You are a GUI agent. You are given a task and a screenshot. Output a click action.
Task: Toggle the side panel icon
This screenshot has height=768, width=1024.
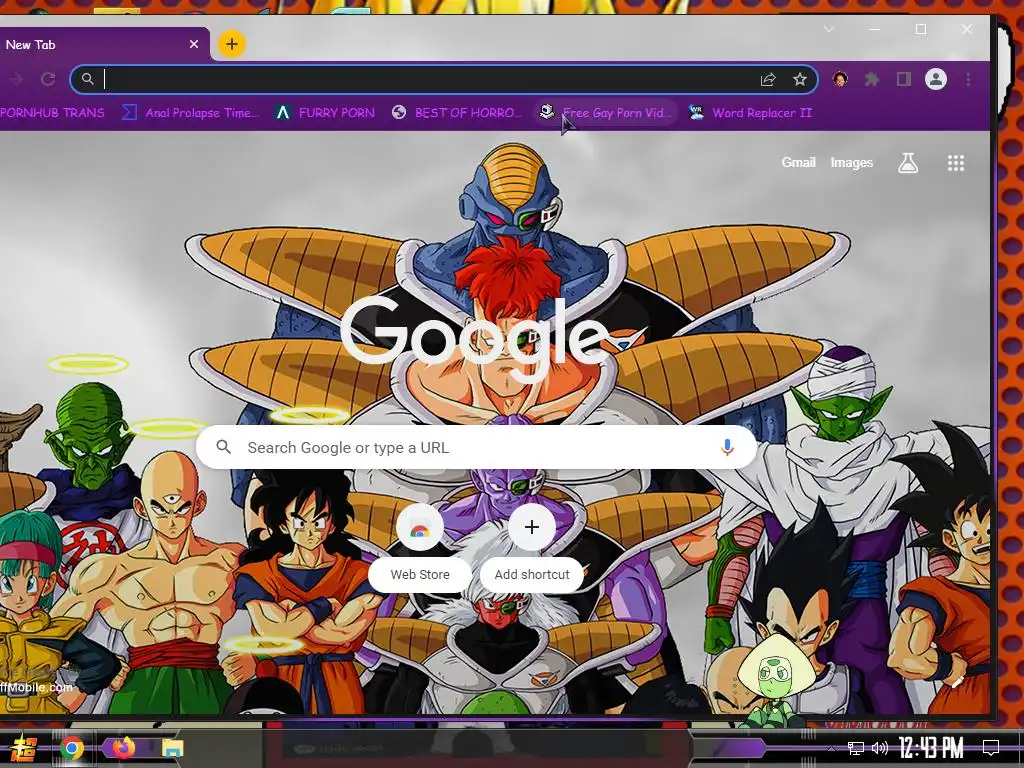[x=904, y=80]
